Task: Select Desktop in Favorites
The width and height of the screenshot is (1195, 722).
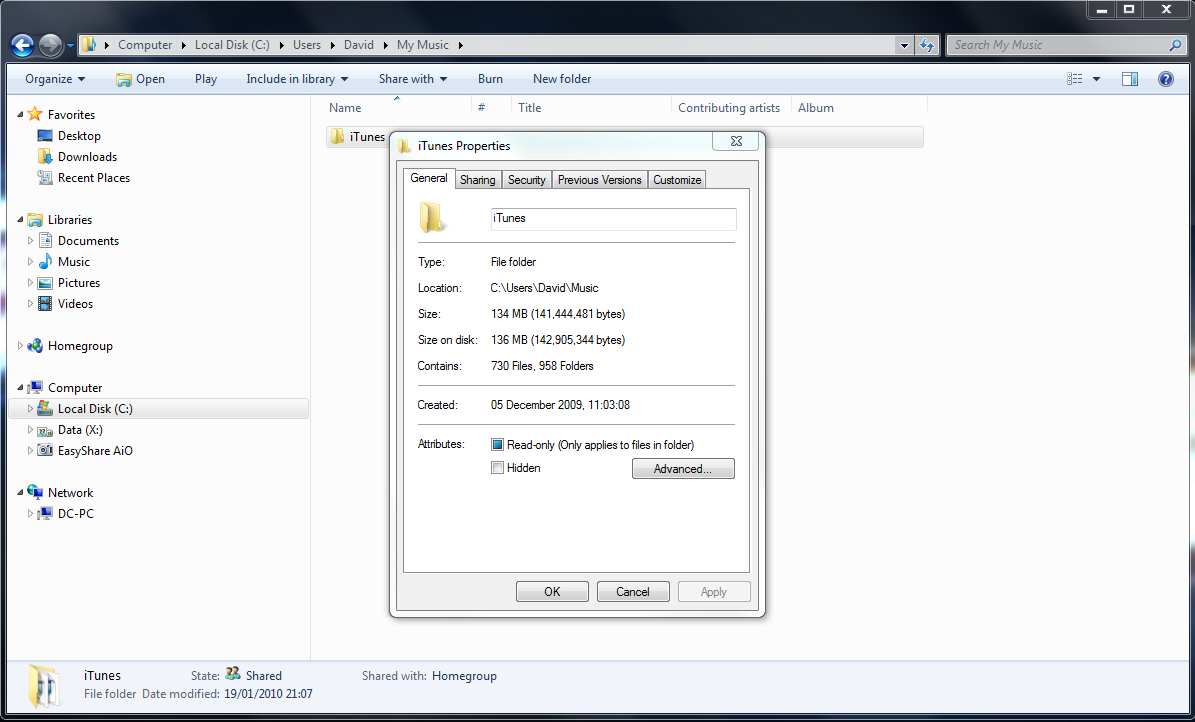Action: point(79,136)
